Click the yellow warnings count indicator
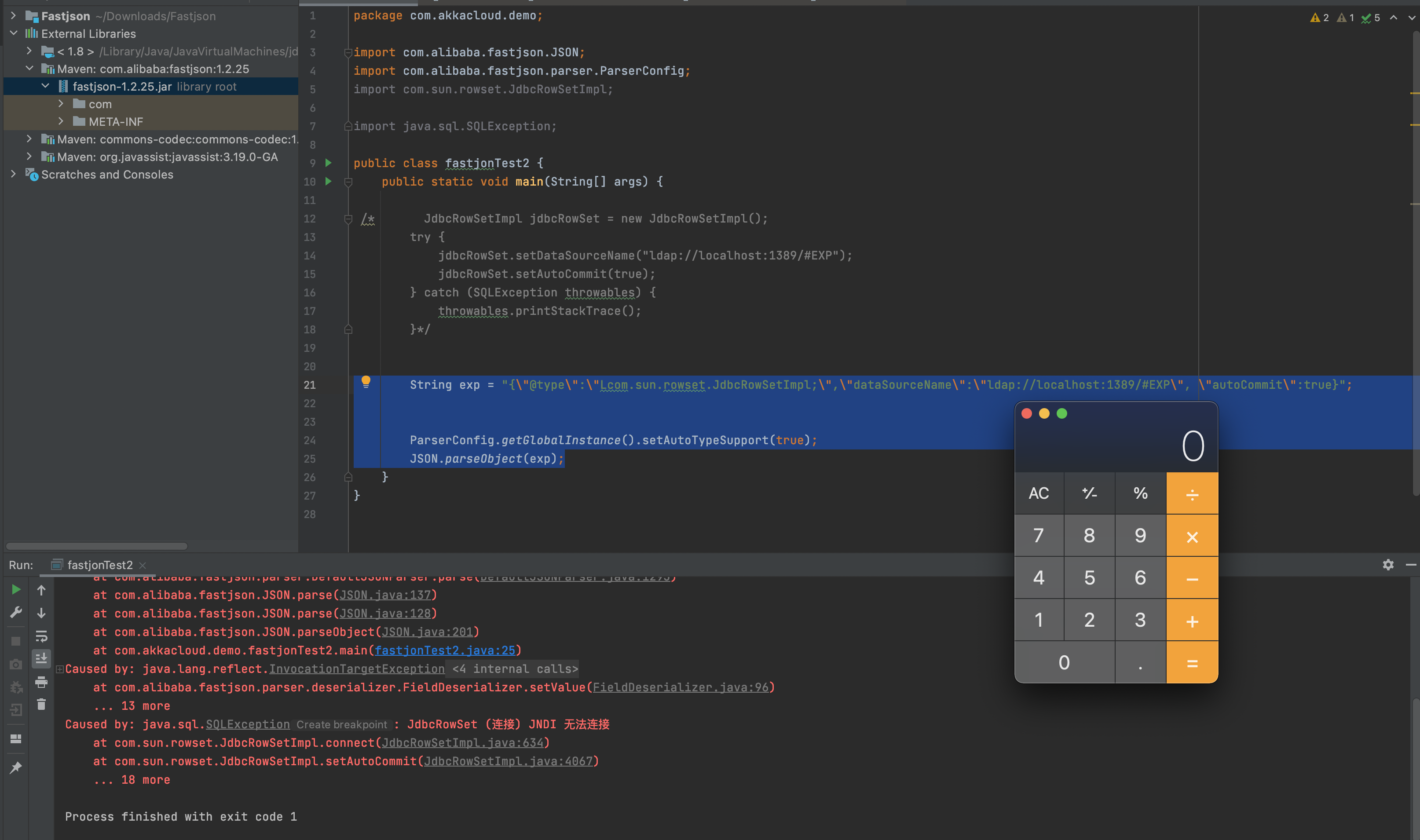Viewport: 1420px width, 840px height. [1319, 18]
